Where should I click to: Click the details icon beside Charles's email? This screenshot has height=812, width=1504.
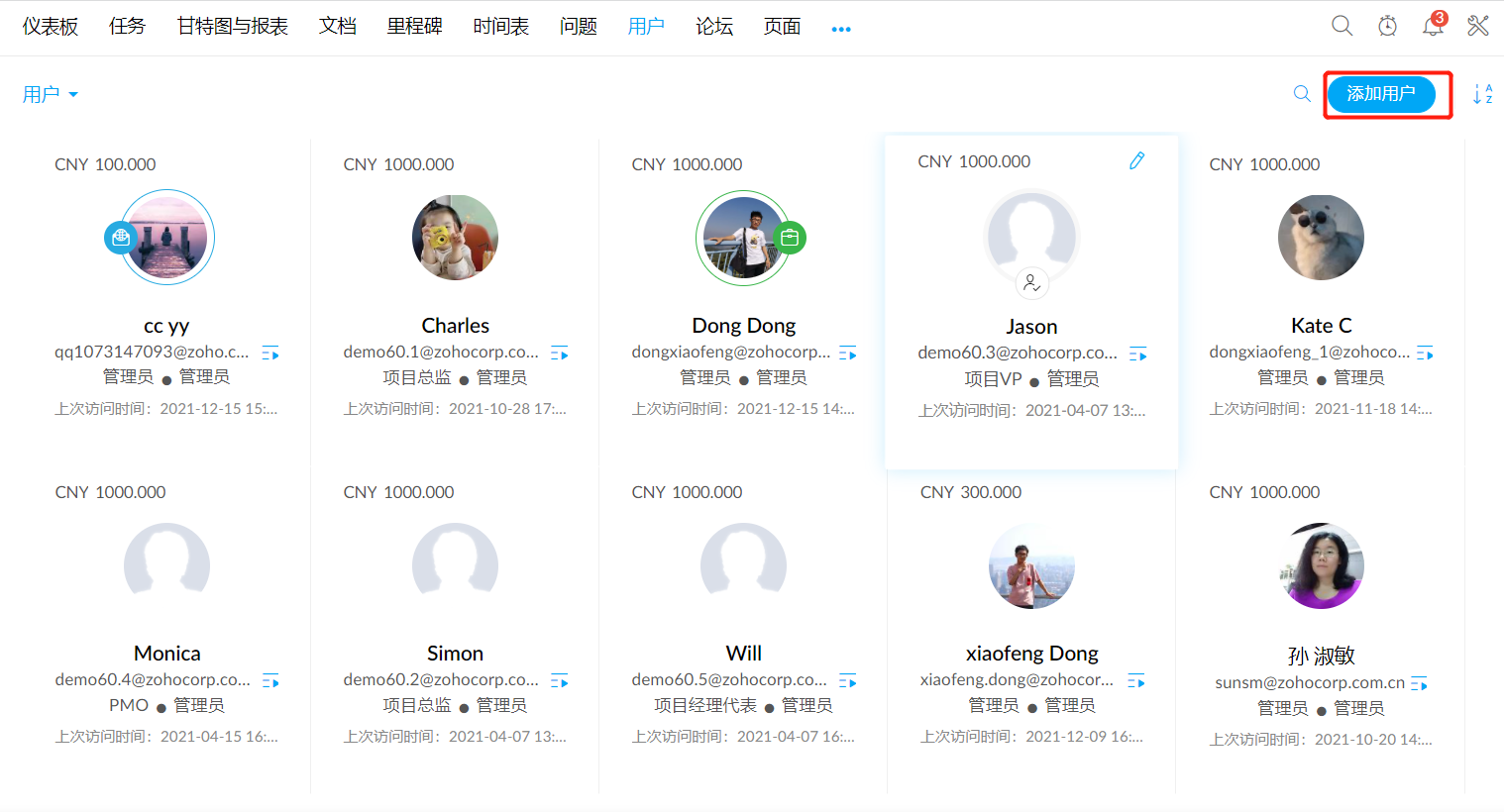560,354
